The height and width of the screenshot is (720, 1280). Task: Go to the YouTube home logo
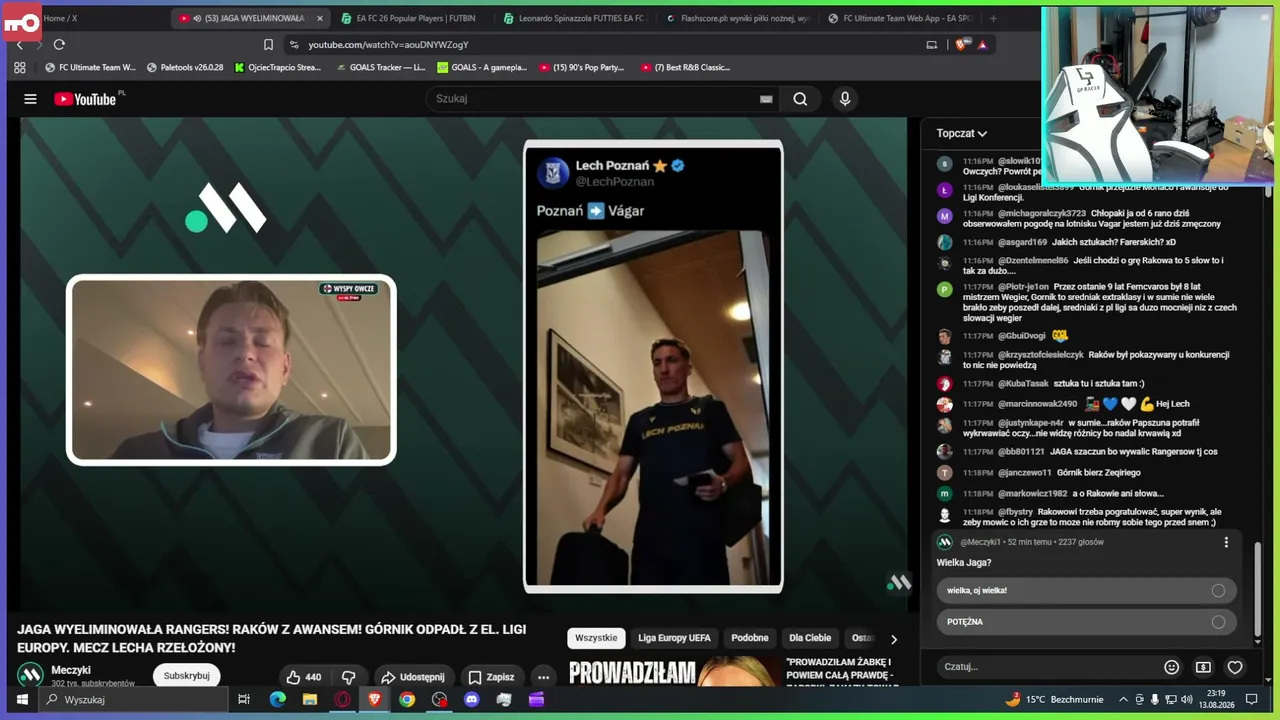[x=86, y=99]
